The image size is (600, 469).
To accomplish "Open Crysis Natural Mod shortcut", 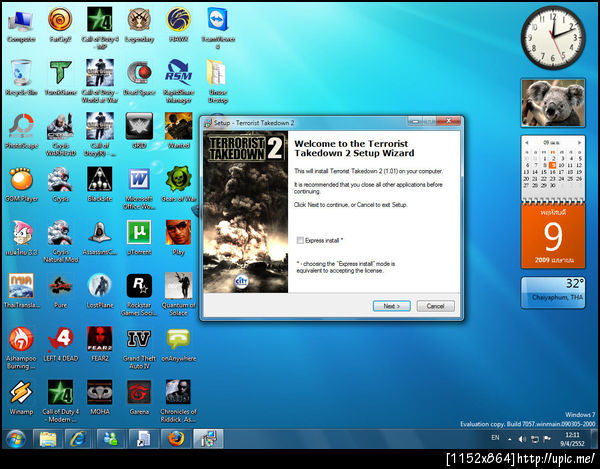I will click(x=60, y=241).
